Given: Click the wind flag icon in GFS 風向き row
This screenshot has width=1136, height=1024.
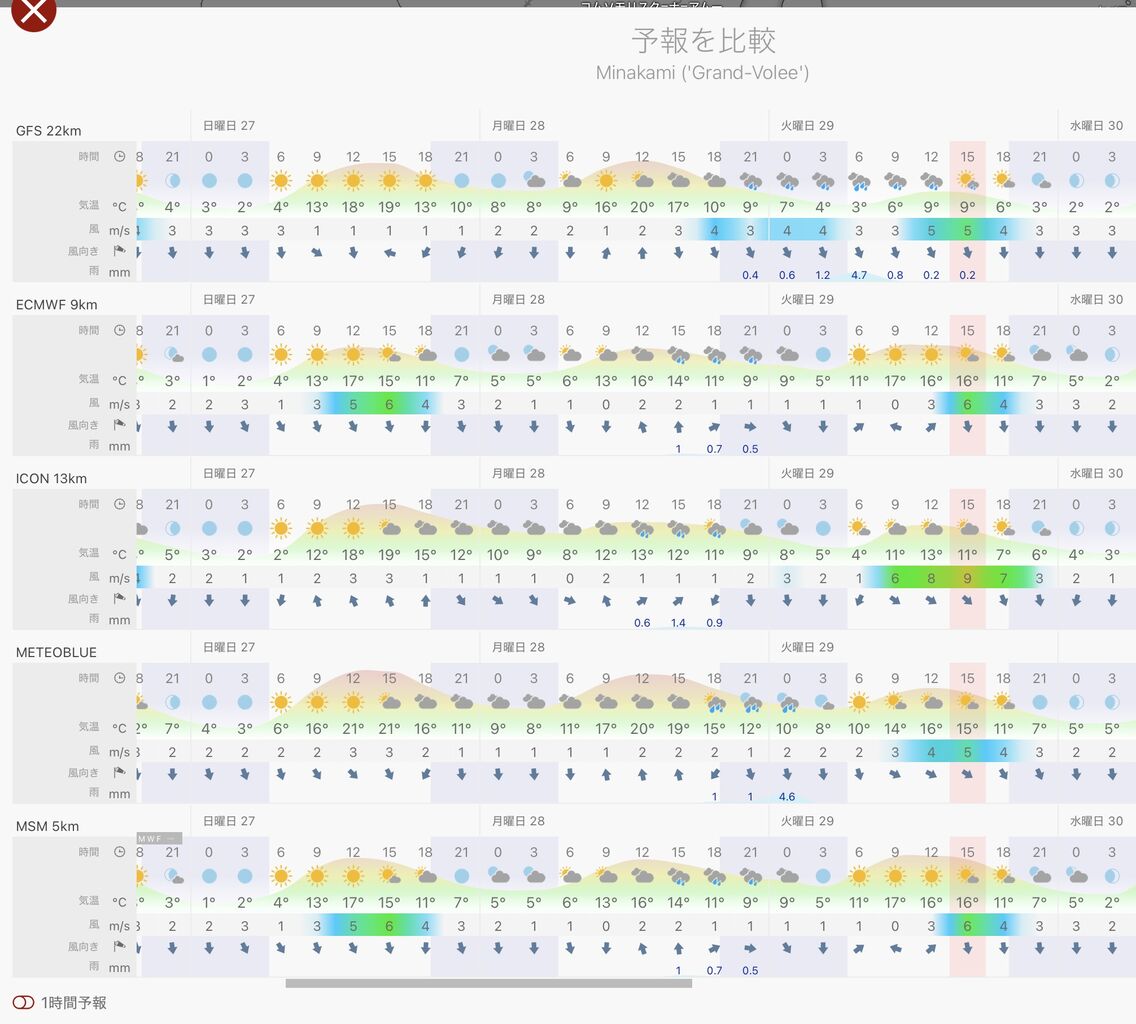Looking at the screenshot, I should [x=120, y=251].
